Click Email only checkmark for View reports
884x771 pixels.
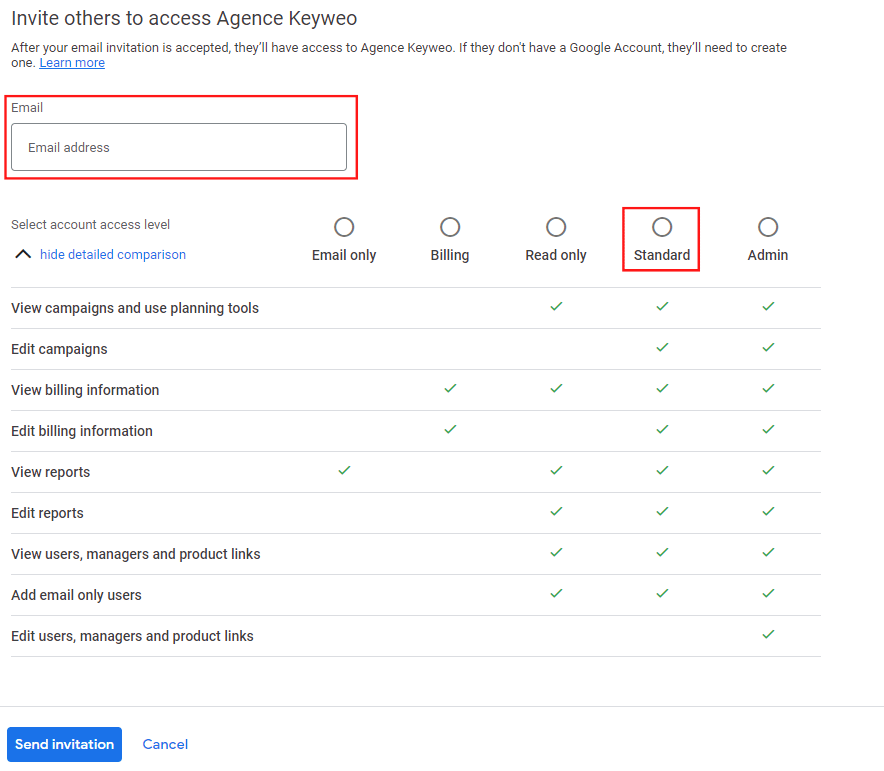pos(344,470)
